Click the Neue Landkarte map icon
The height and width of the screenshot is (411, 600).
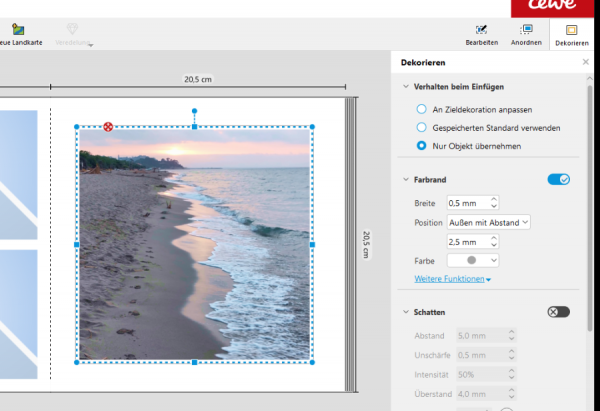[18, 31]
